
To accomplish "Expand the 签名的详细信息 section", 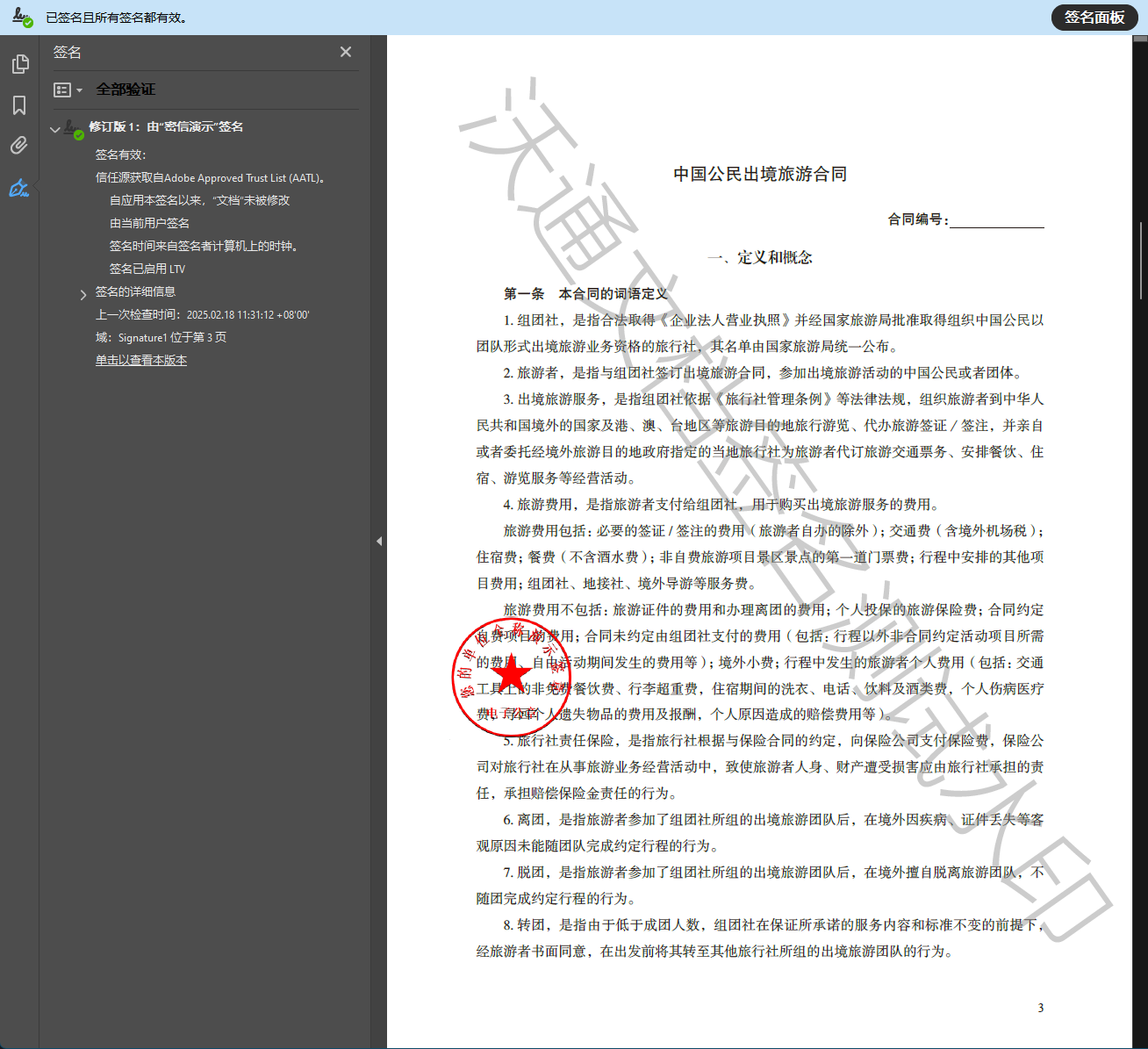I will coord(83,292).
